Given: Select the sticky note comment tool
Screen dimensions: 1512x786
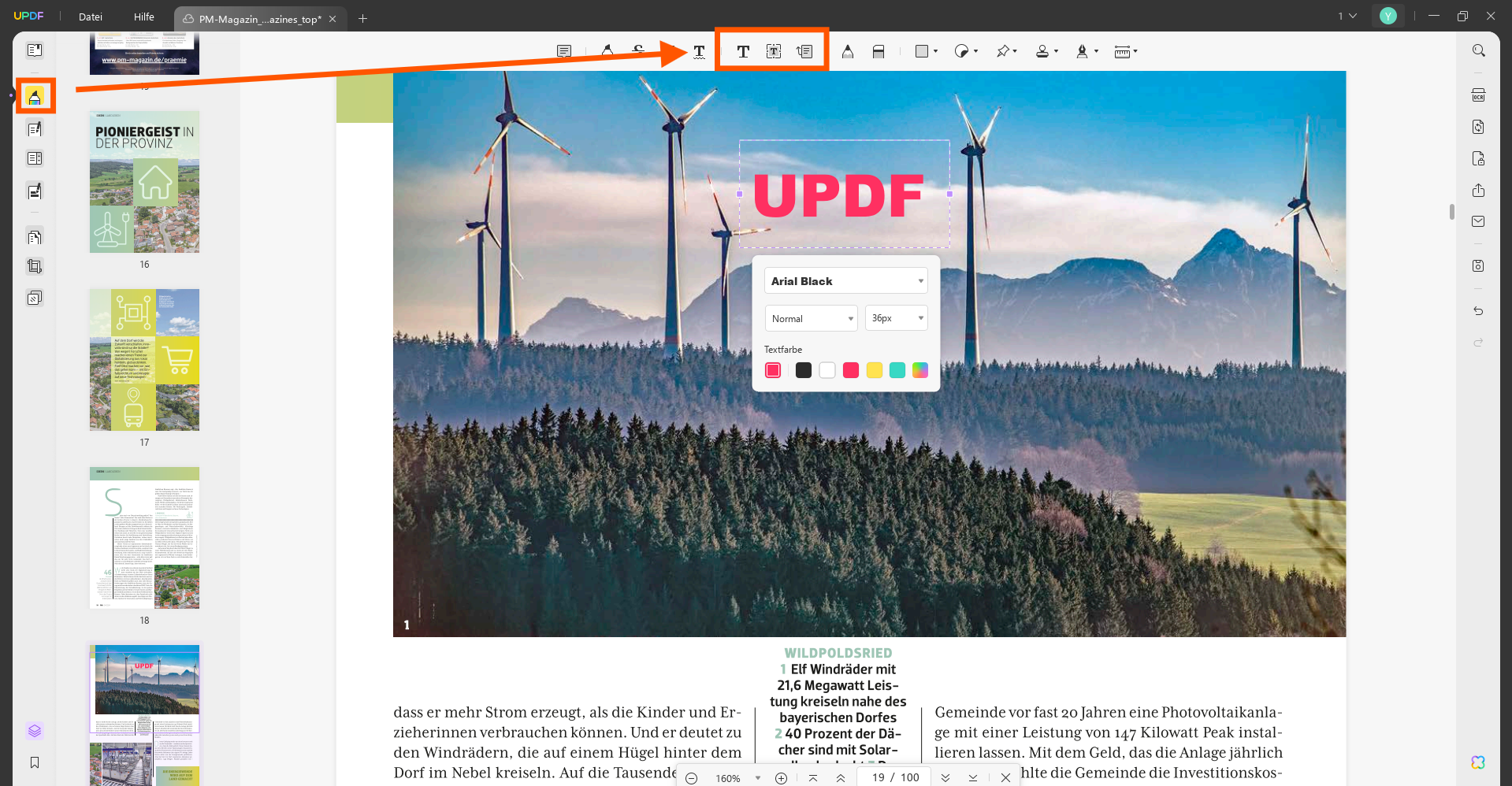Looking at the screenshot, I should 564,52.
